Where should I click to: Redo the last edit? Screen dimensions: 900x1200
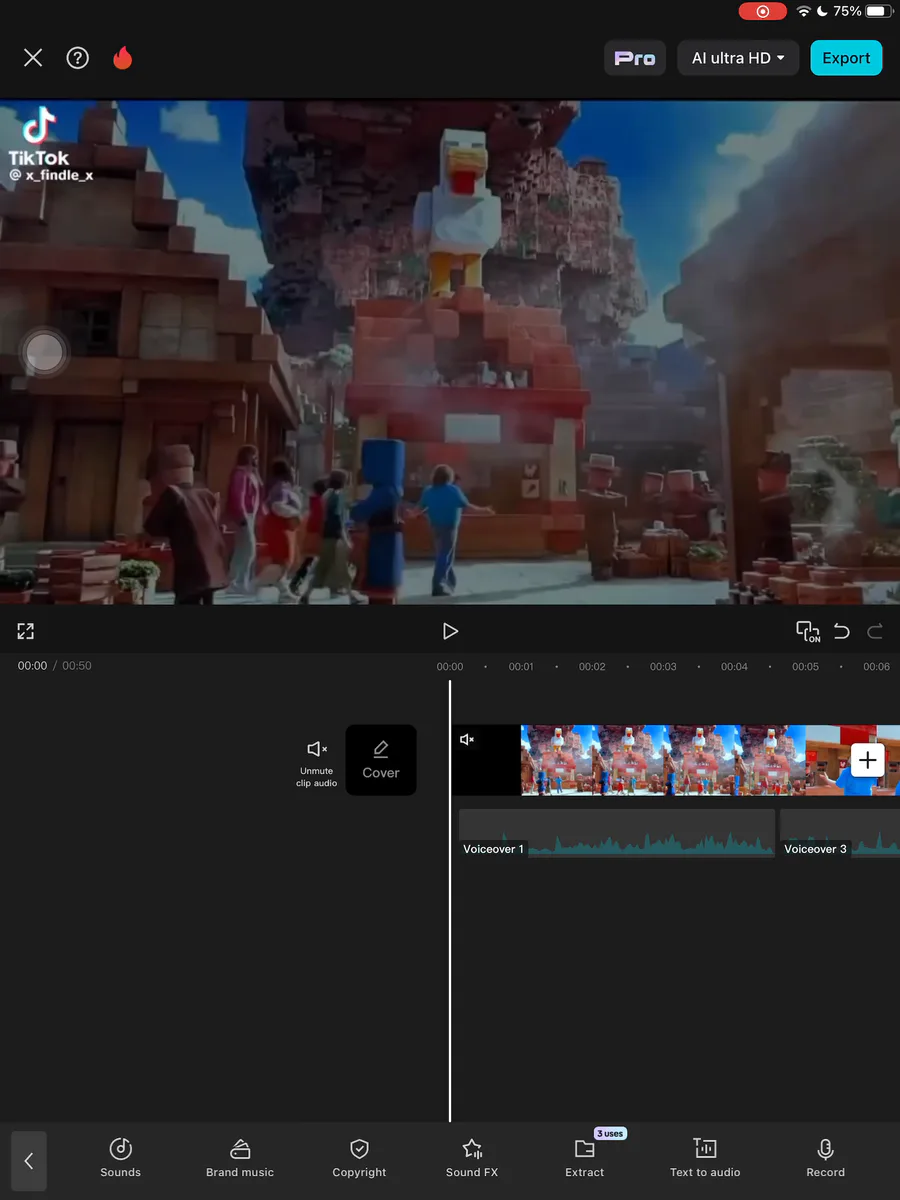(875, 631)
